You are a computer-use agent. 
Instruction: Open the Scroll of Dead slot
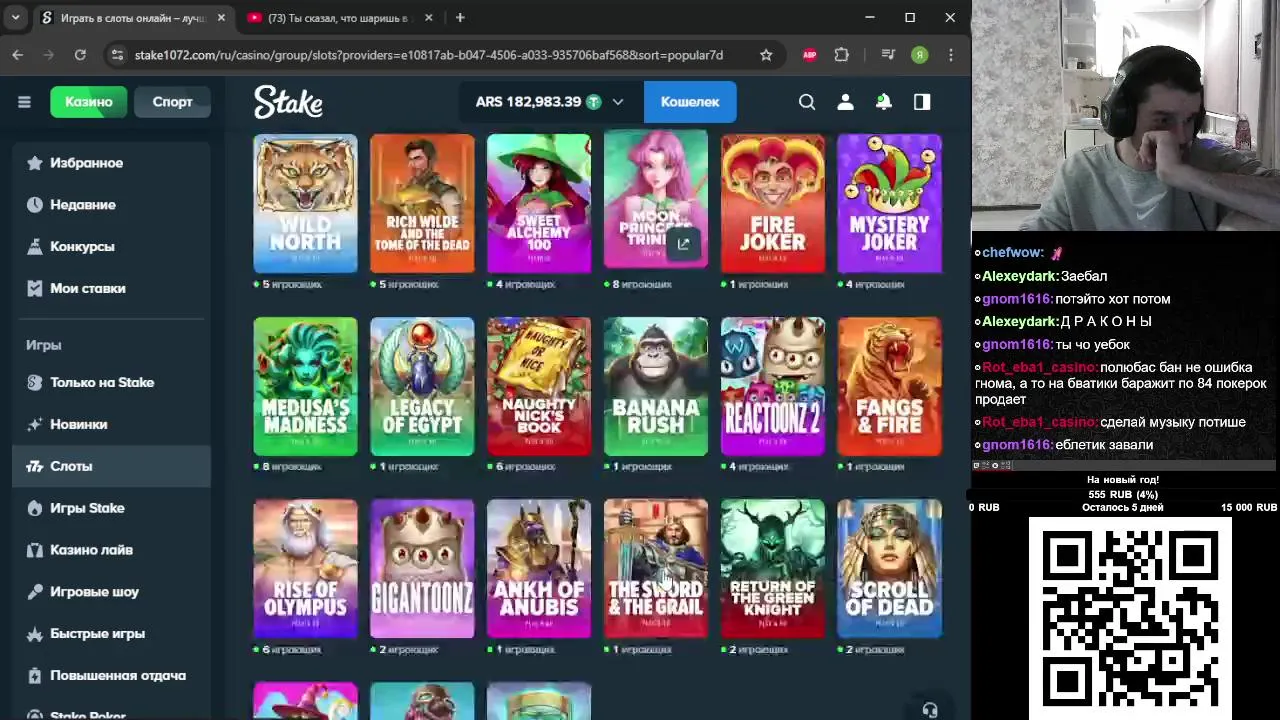click(x=889, y=569)
